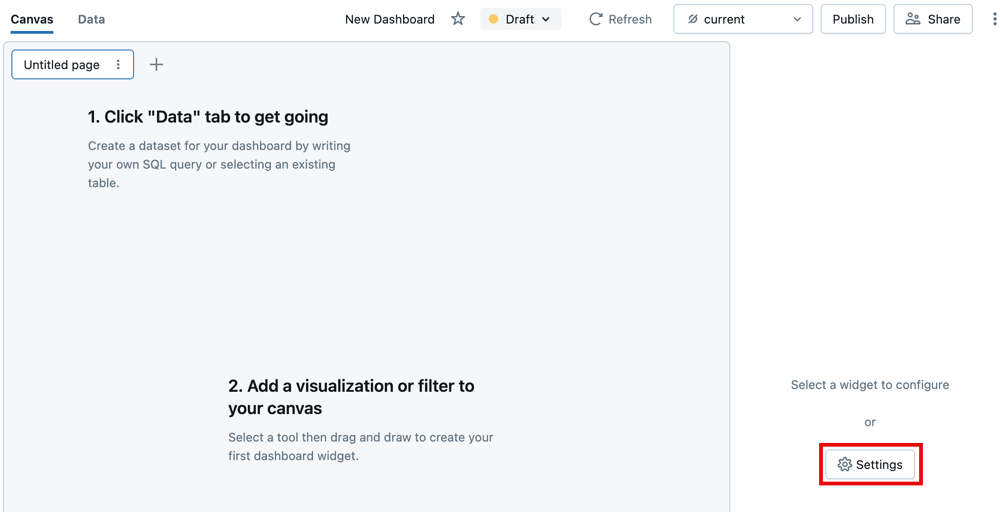This screenshot has height=512, width=1000.
Task: Click the heading '1. Click "Data" tab to get going'
Action: 208,117
